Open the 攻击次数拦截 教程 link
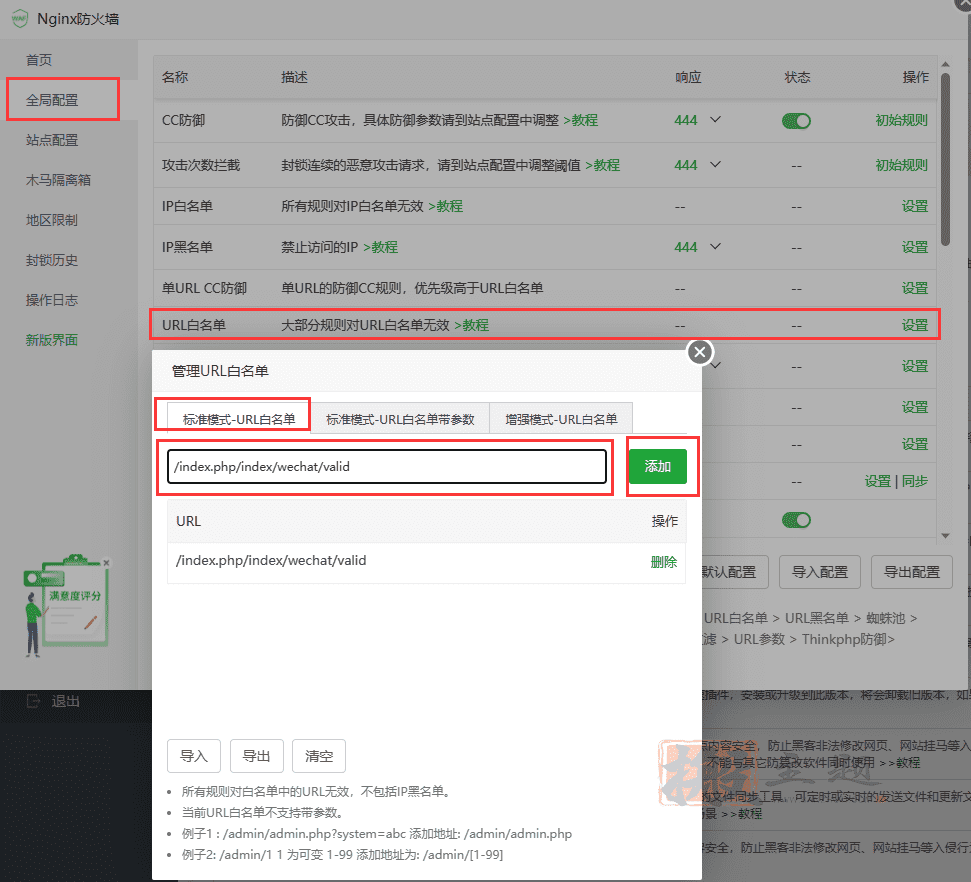Screen dimensions: 971x882 coord(603,165)
